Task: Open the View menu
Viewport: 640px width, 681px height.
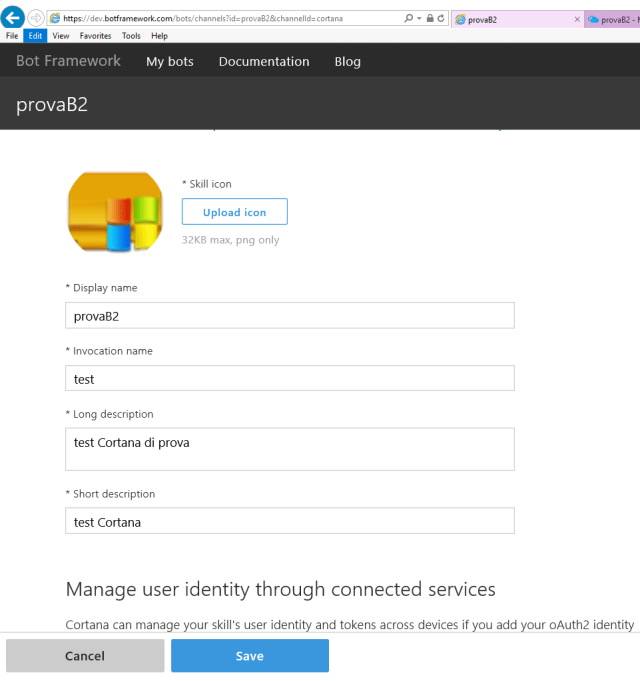Action: coord(61,36)
